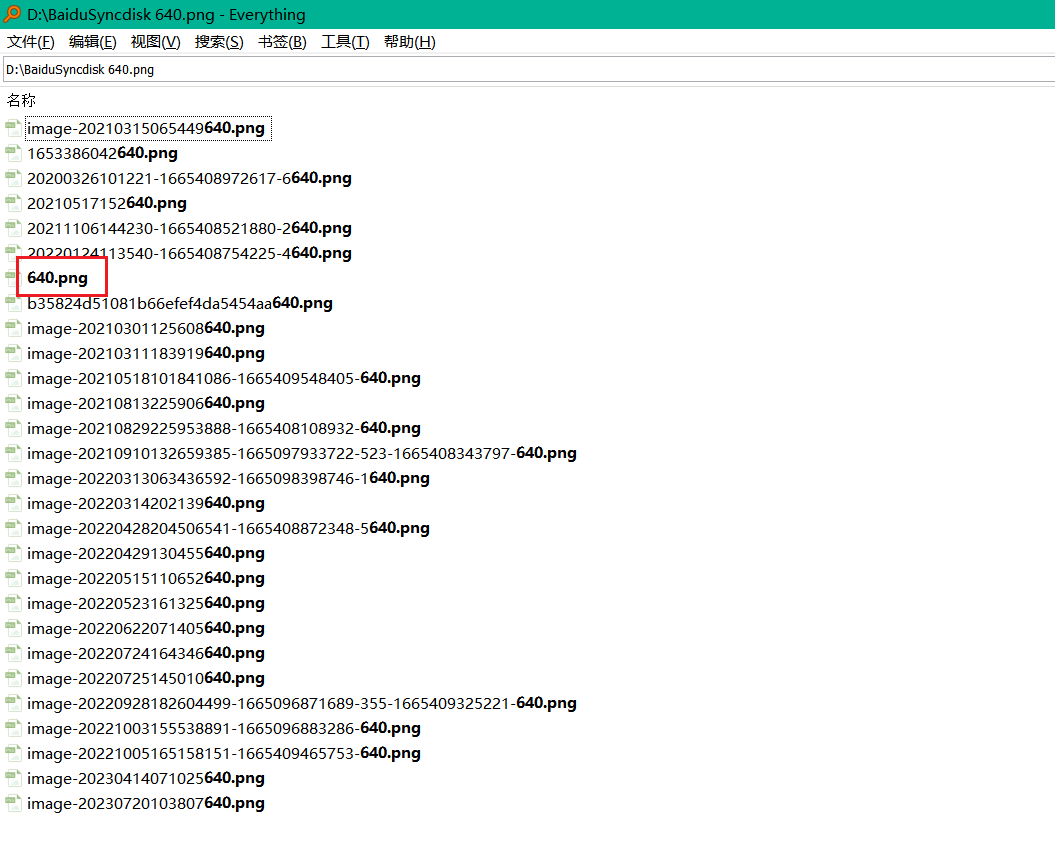The image size is (1055, 863).
Task: Open the 工具(T) menu
Action: pyautogui.click(x=345, y=42)
